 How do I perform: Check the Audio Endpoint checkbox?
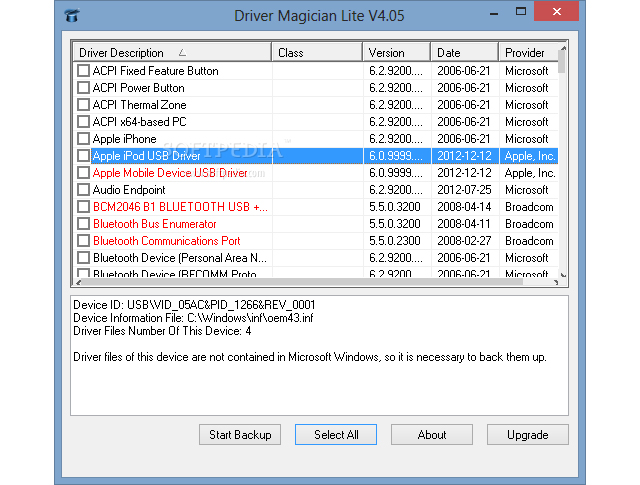point(83,190)
